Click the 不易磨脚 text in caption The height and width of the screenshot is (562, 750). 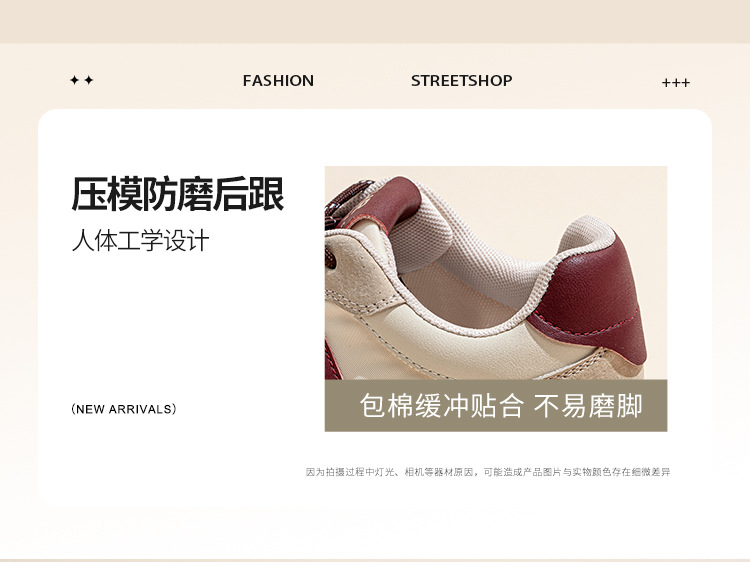coord(588,406)
